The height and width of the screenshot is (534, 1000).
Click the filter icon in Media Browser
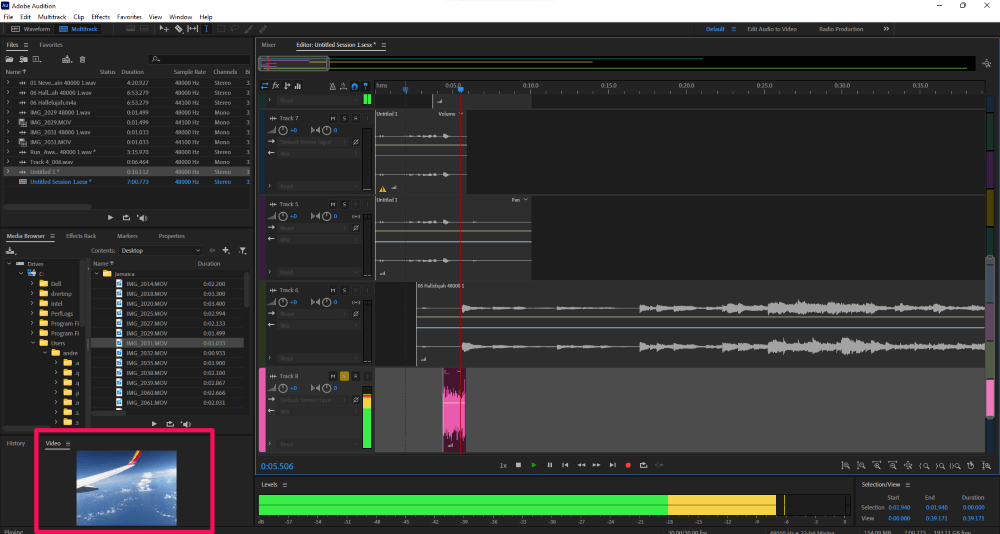(242, 251)
